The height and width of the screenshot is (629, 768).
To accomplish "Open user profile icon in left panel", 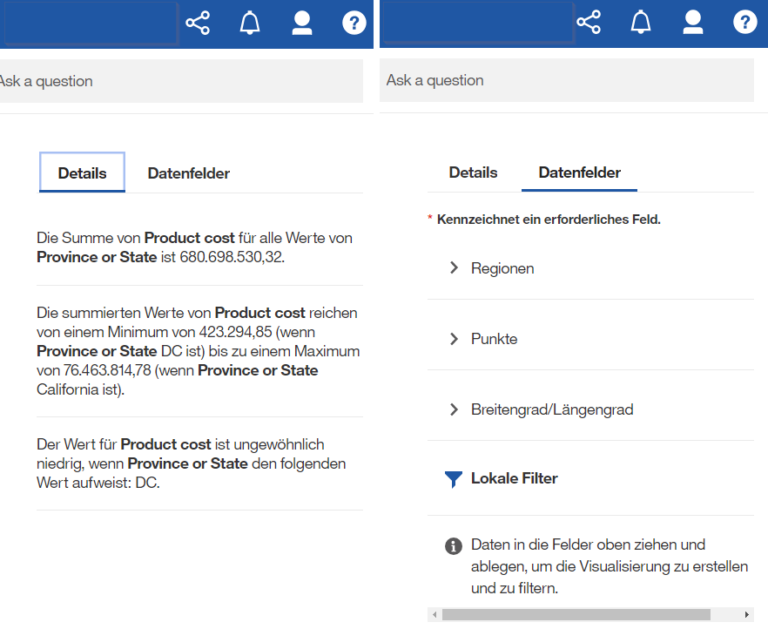I will click(302, 23).
